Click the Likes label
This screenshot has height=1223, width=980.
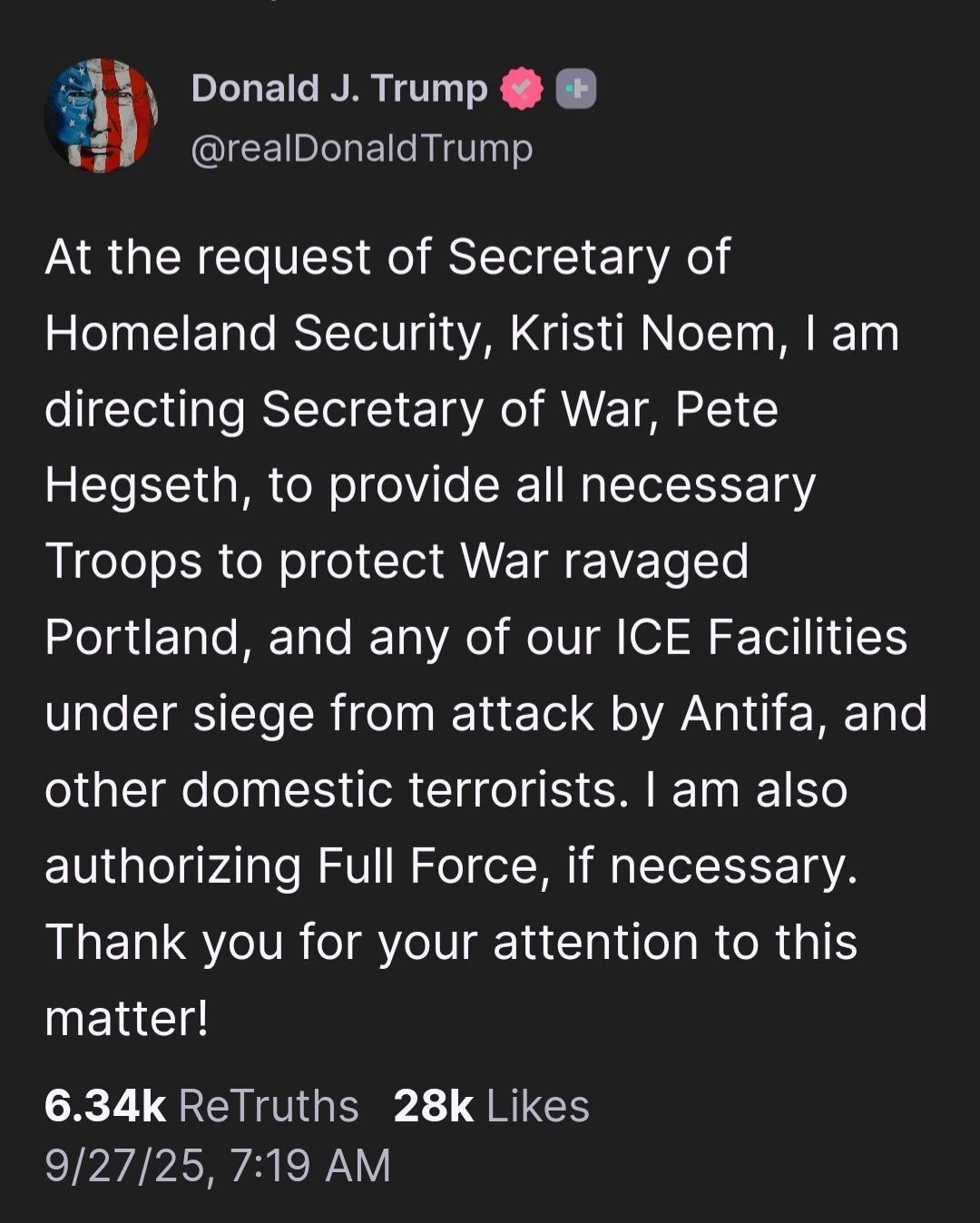(538, 1106)
